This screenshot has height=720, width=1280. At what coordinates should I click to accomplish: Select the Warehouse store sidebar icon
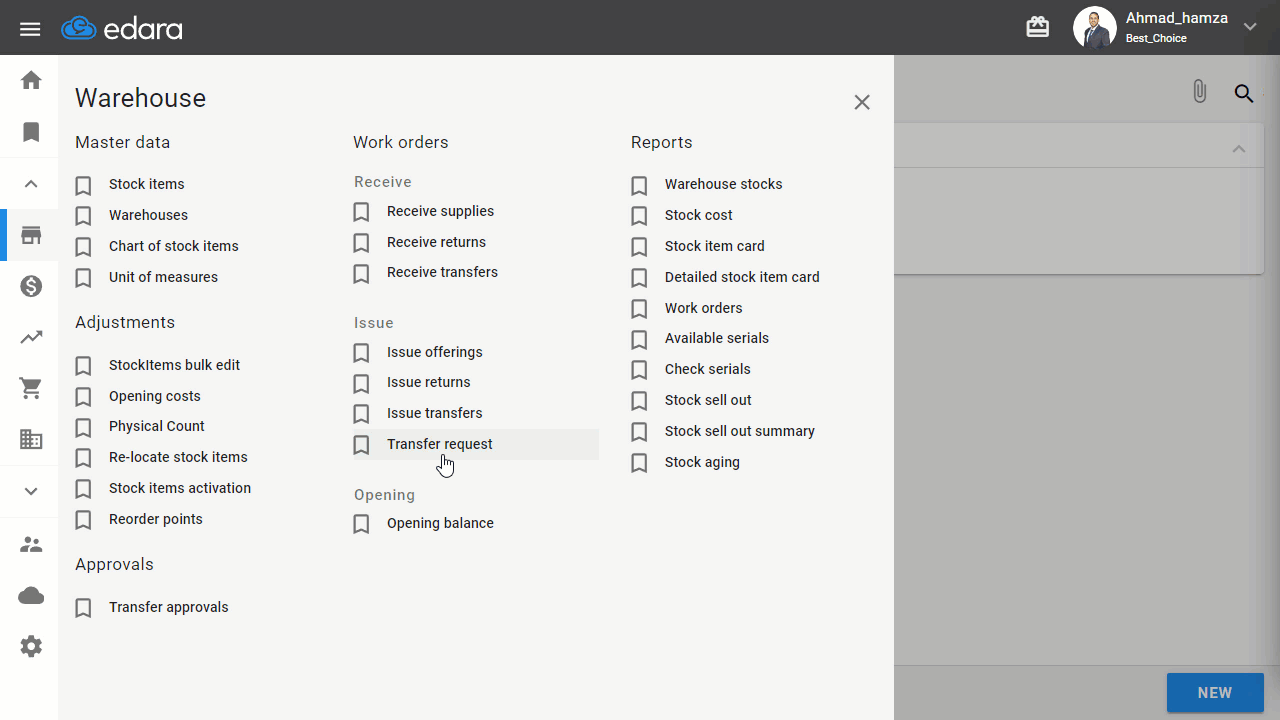[x=31, y=236]
